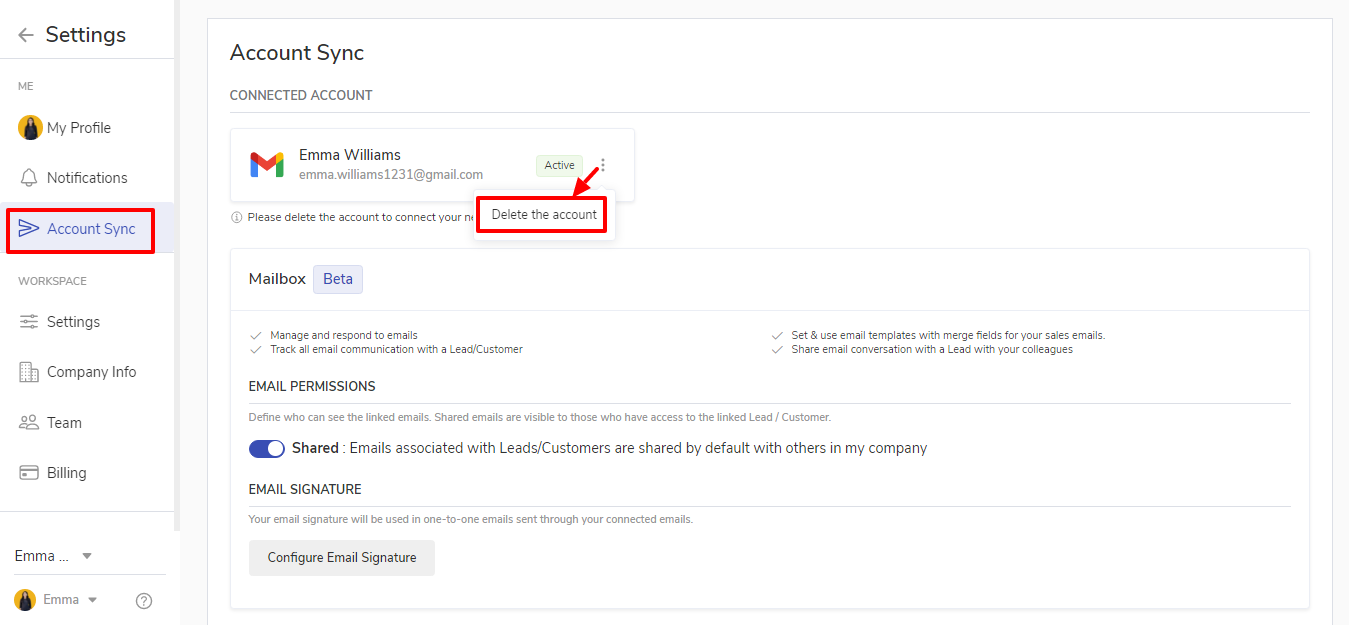Click the workspace Settings sliders icon
This screenshot has width=1349, height=625.
(x=29, y=322)
